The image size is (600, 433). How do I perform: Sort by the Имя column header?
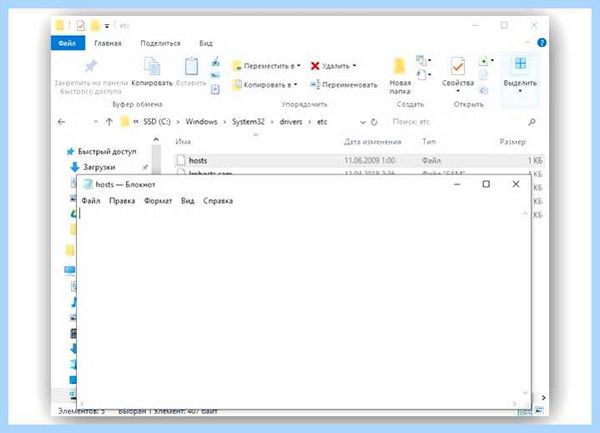[x=183, y=142]
